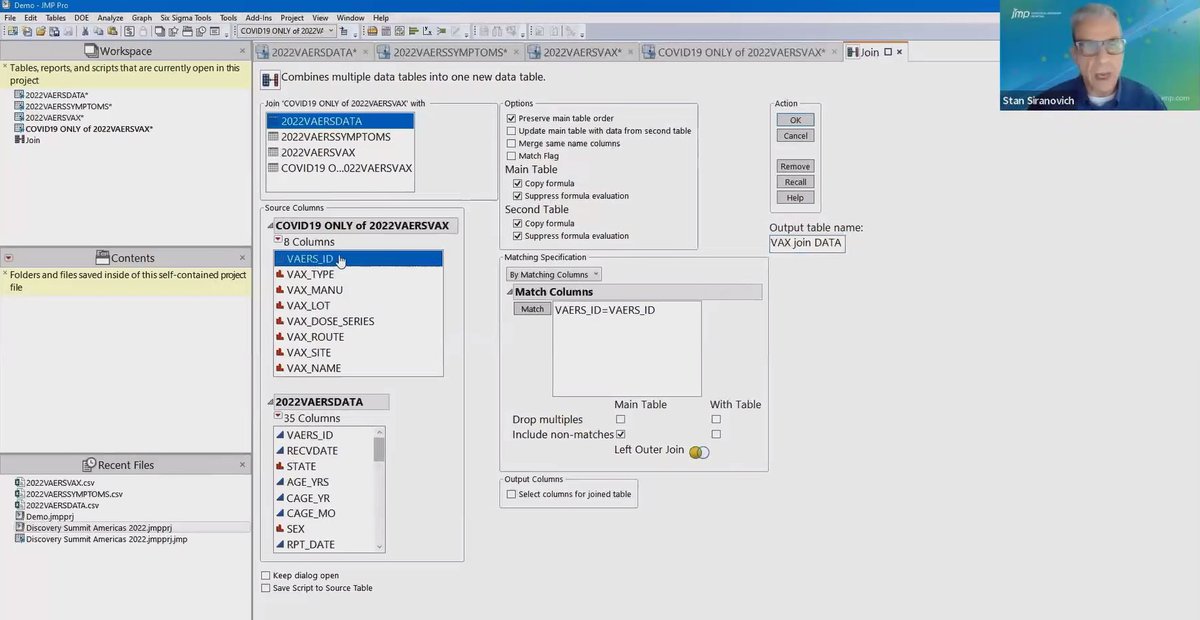Open the Tables menu
1200x620 pixels.
click(56, 18)
